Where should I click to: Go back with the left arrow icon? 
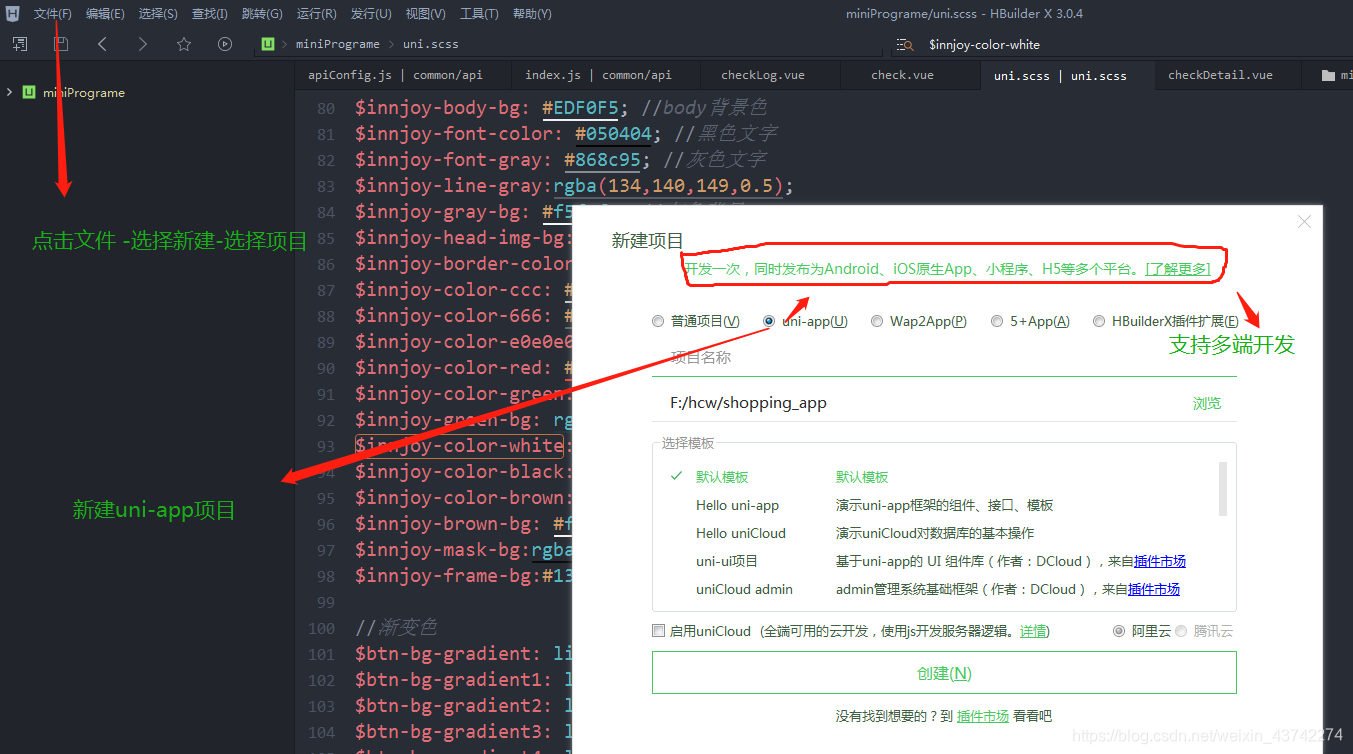click(102, 44)
